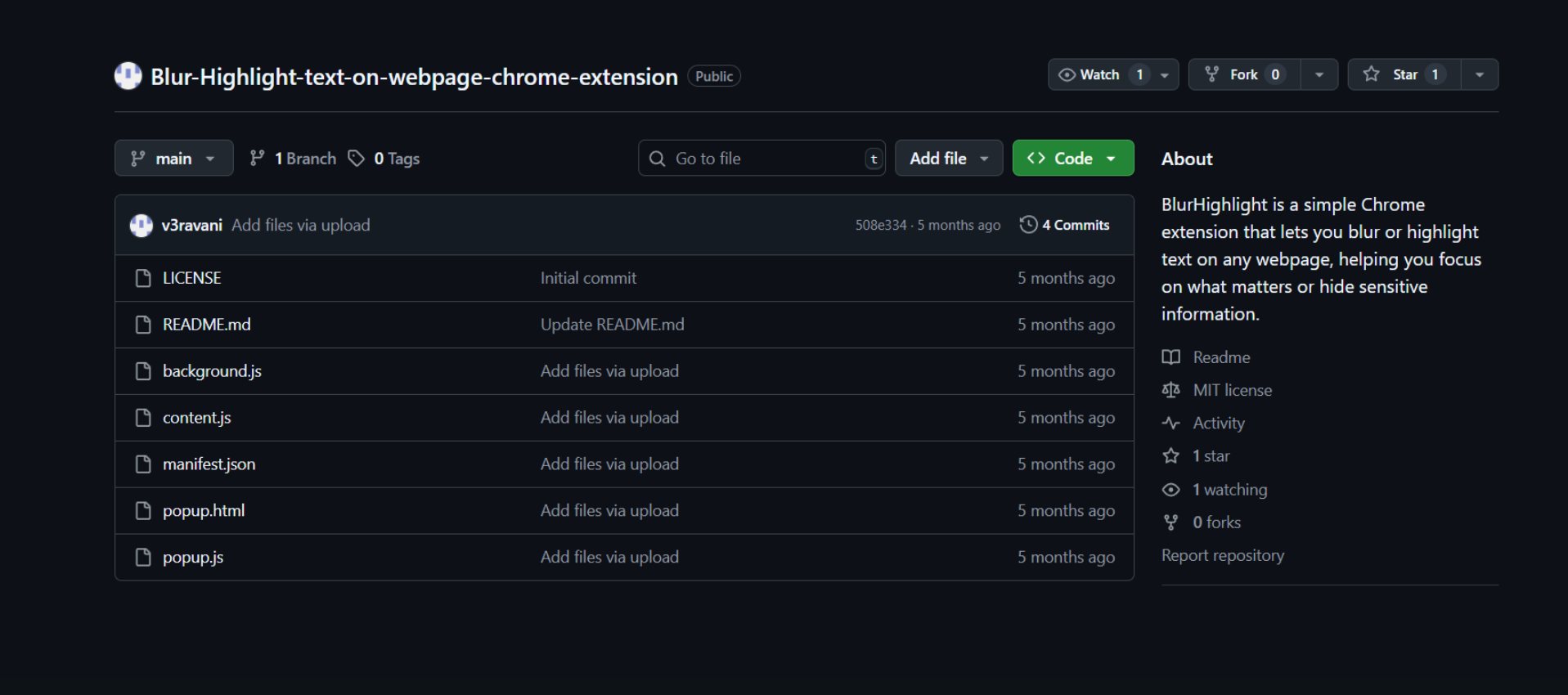Open the main branch selector dropdown
1568x695 pixels.
pos(173,159)
